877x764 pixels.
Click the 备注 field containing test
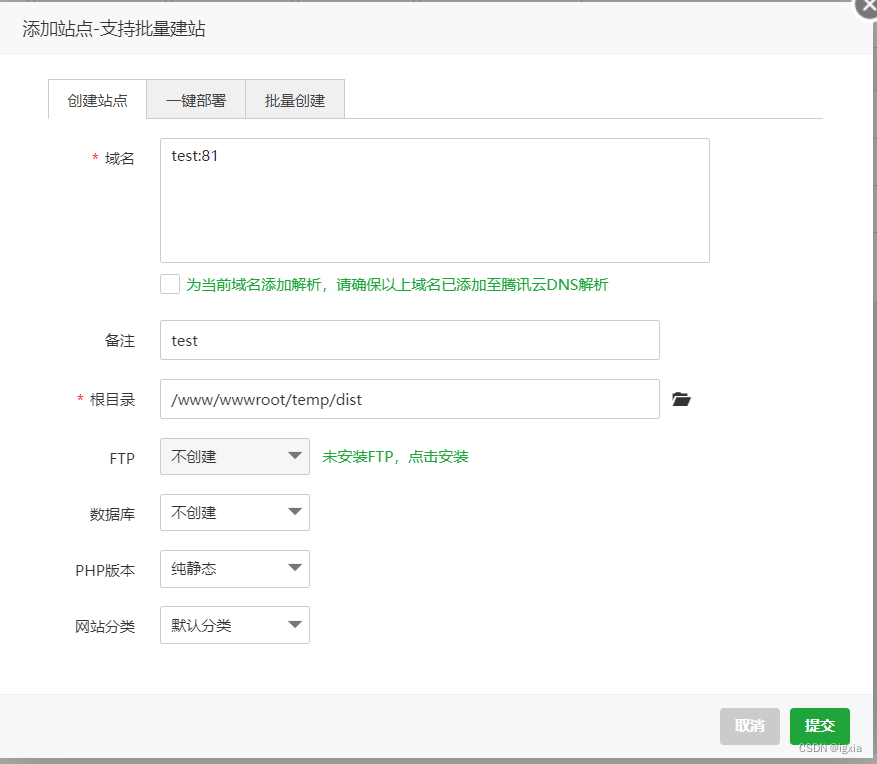(x=409, y=340)
